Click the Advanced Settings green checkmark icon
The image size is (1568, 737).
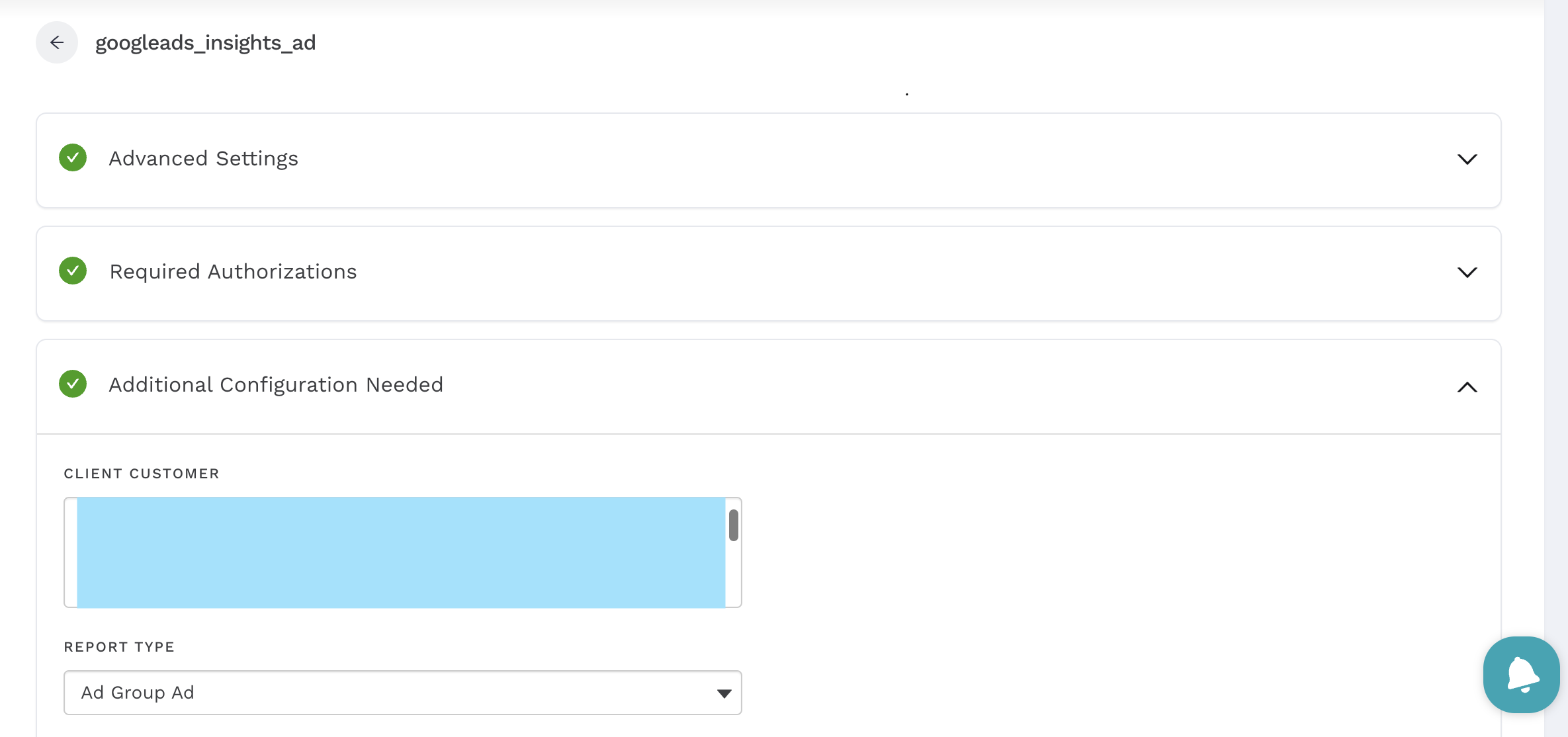pyautogui.click(x=73, y=158)
